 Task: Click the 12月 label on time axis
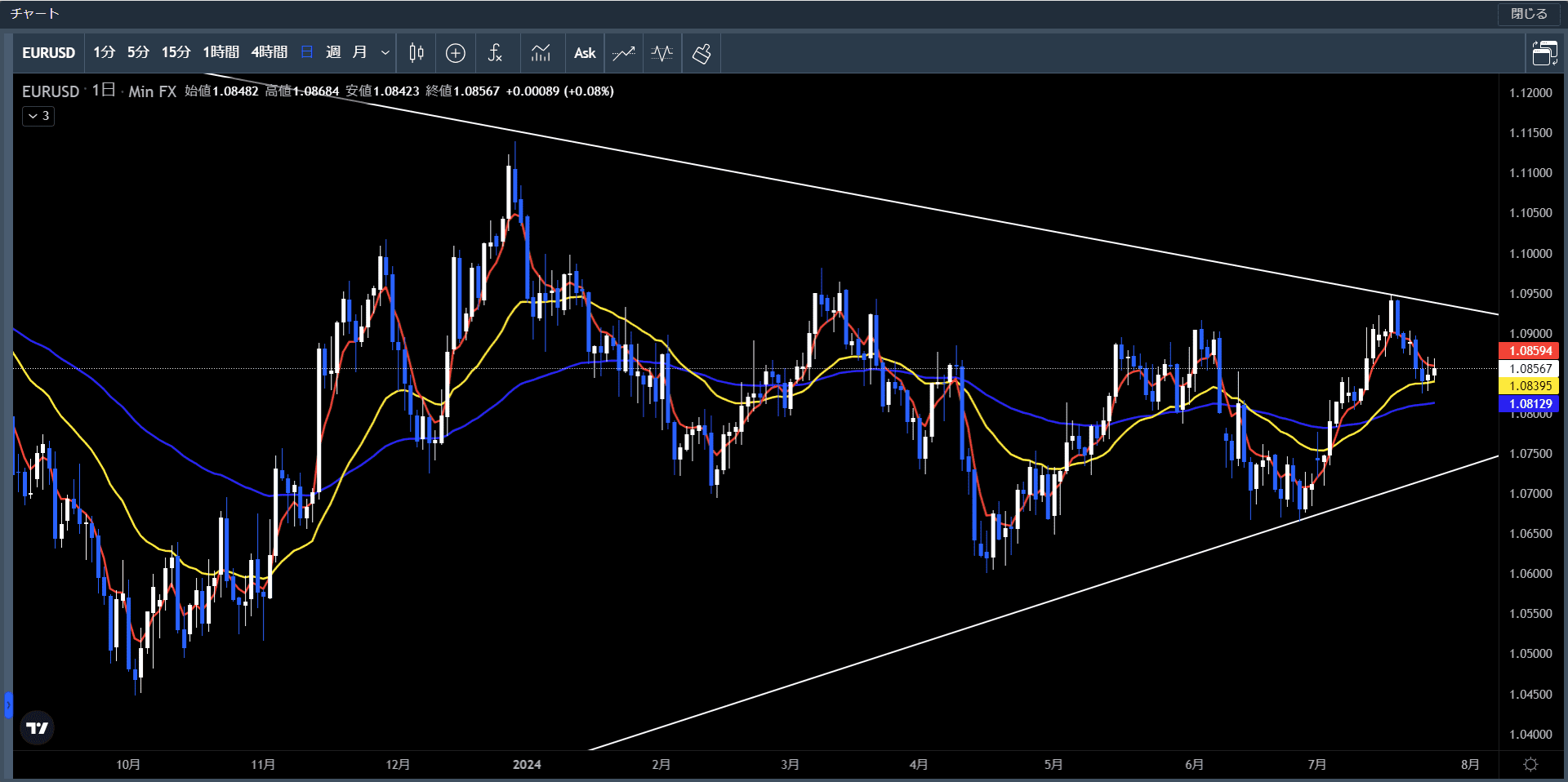tap(398, 765)
